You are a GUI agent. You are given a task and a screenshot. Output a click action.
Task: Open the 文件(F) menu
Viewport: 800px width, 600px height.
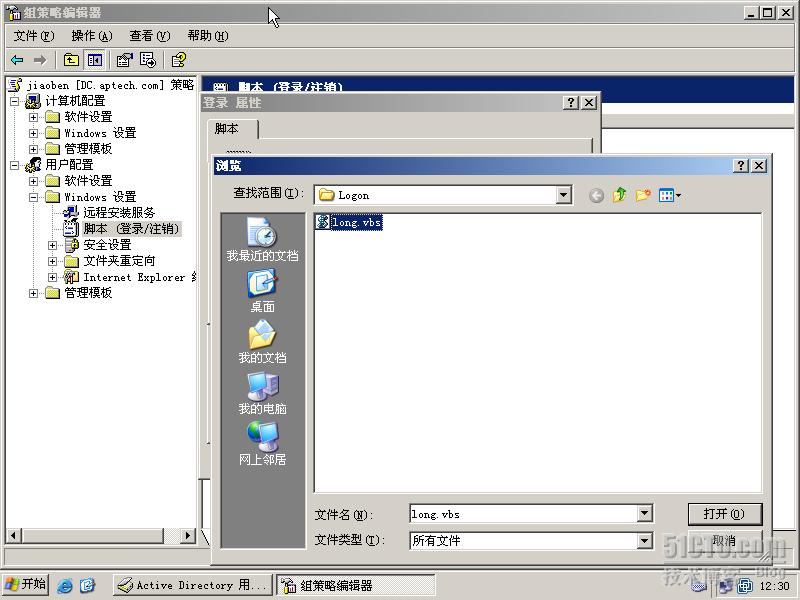34,36
